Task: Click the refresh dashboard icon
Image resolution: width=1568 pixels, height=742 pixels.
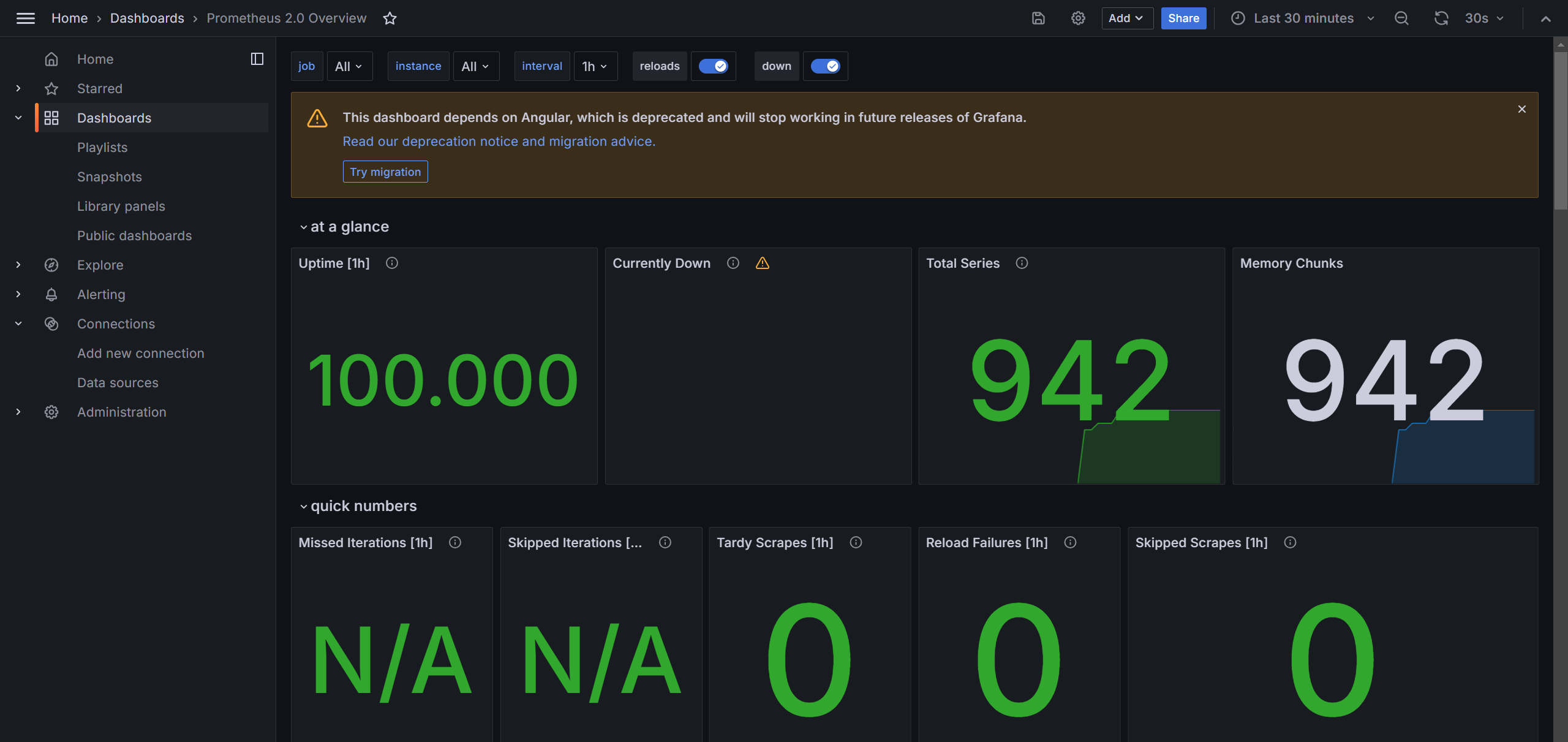Action: [x=1441, y=18]
